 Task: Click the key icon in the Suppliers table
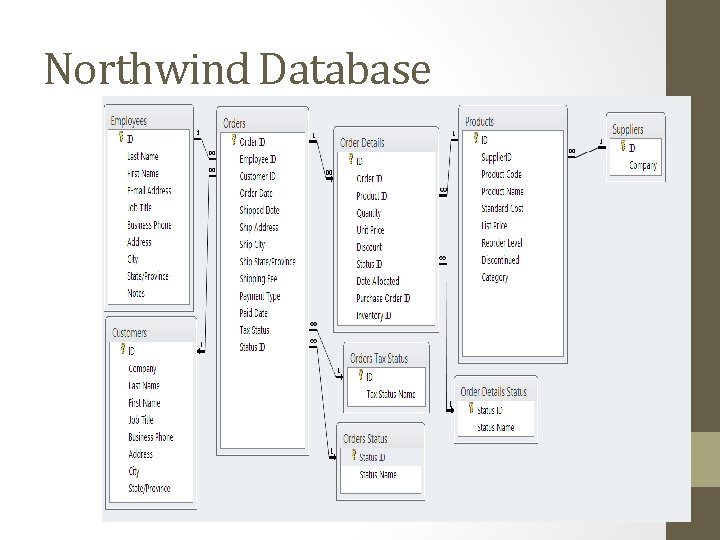tap(624, 146)
